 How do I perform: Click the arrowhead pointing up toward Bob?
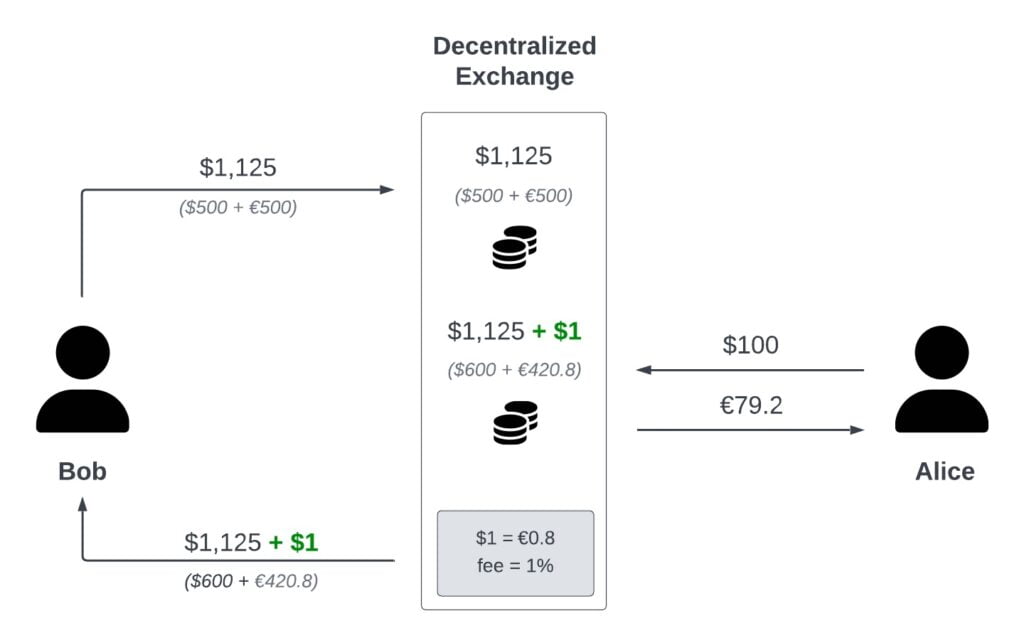(x=82, y=504)
